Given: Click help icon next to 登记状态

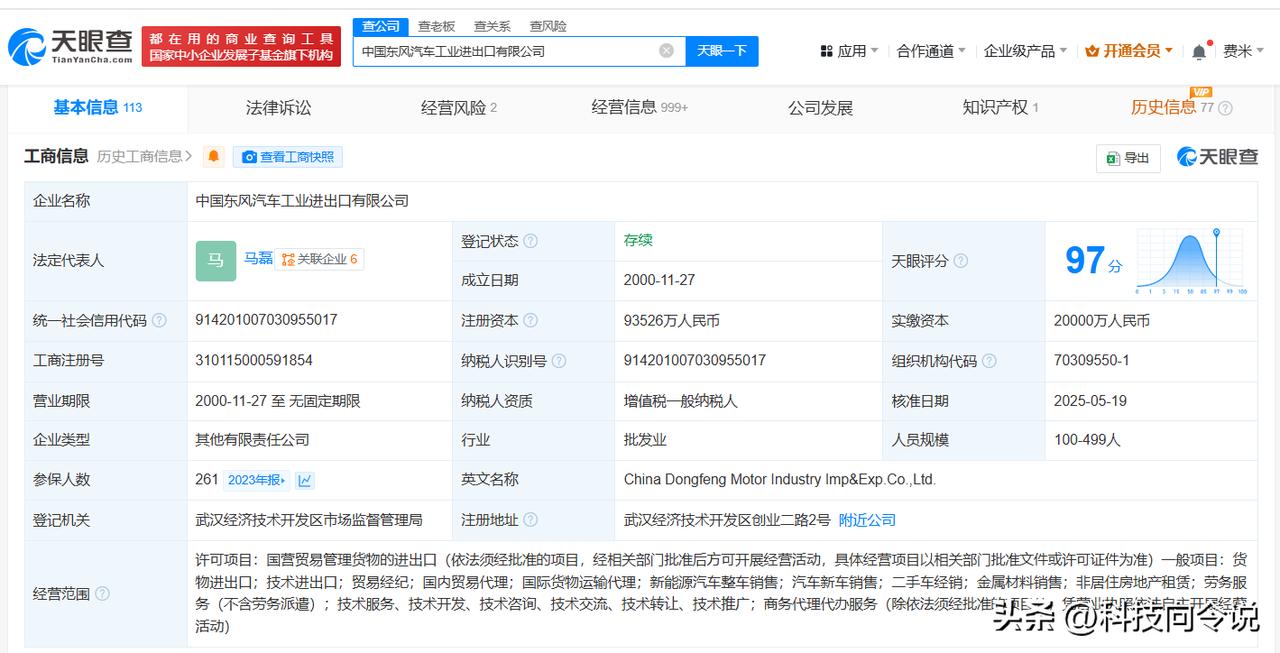Looking at the screenshot, I should click(531, 241).
